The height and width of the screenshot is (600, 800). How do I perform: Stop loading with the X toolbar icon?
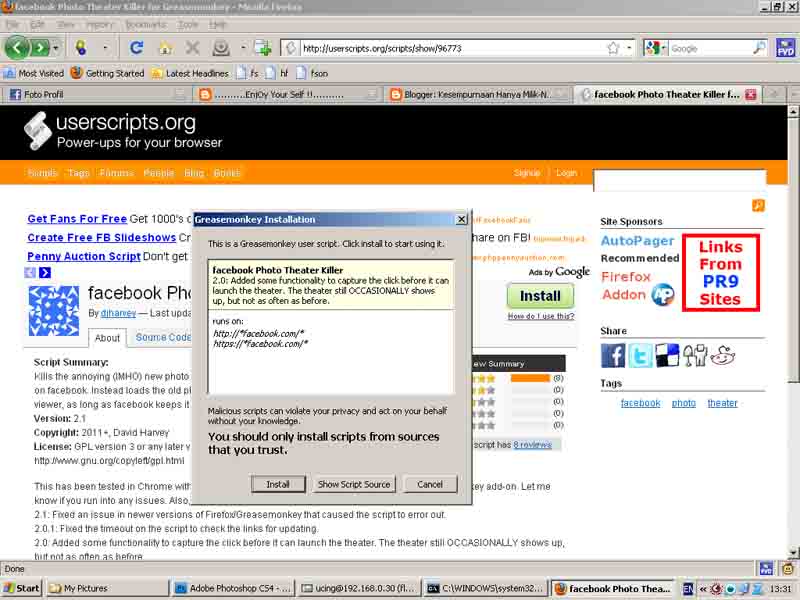[192, 48]
